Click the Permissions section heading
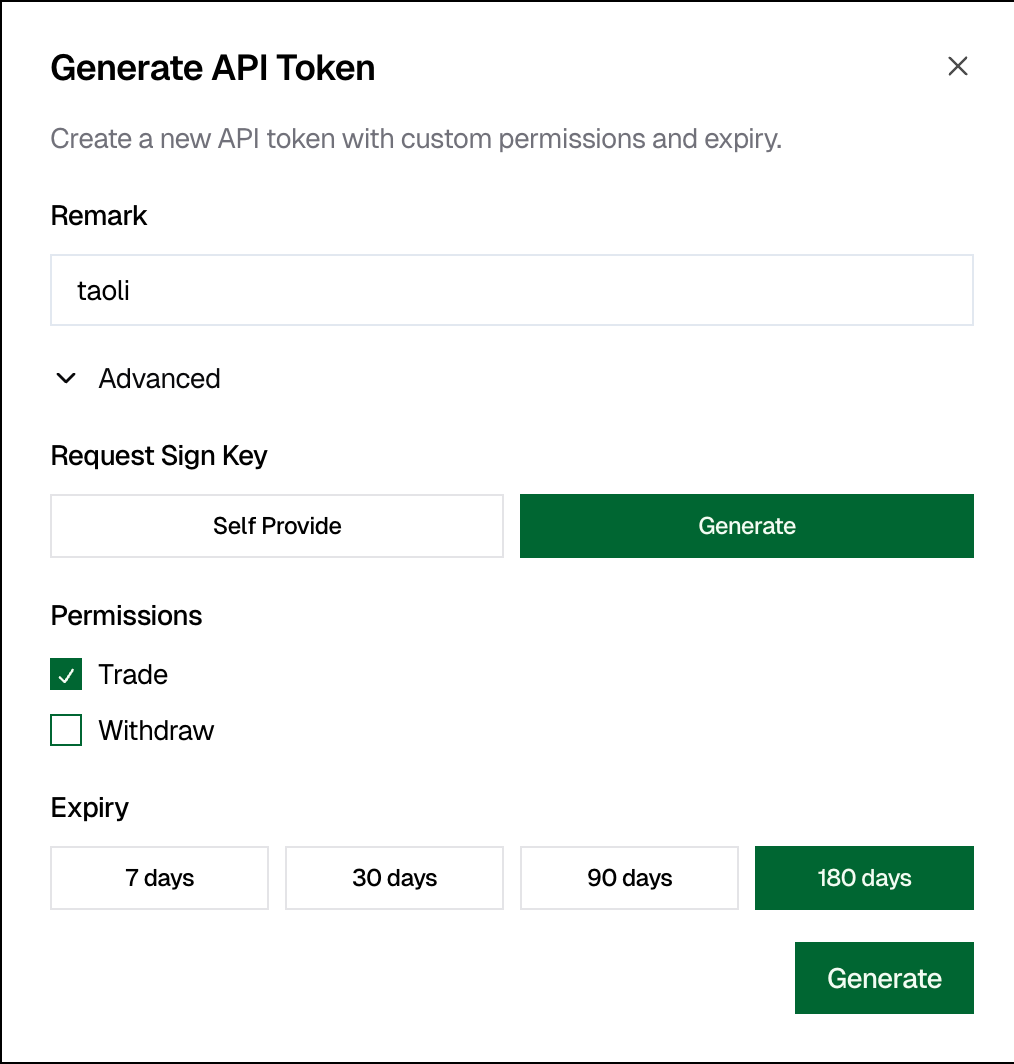 (x=126, y=616)
